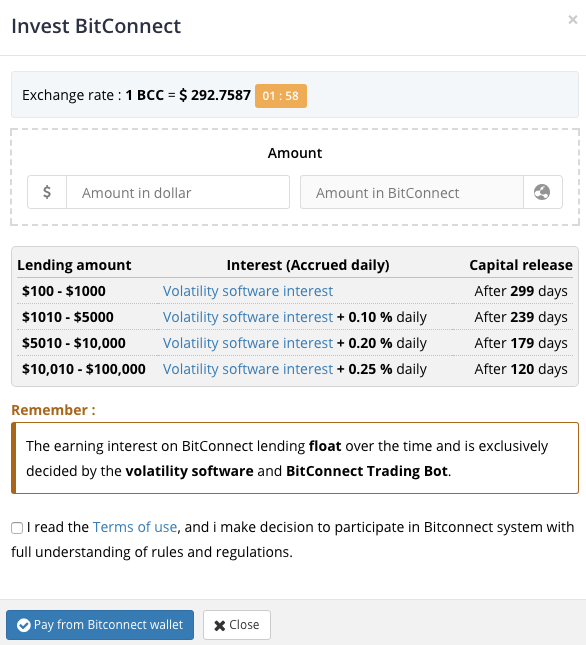The image size is (586, 645).
Task: Open Volatility software interest link for $10,010 - $100,000
Action: pyautogui.click(x=248, y=369)
